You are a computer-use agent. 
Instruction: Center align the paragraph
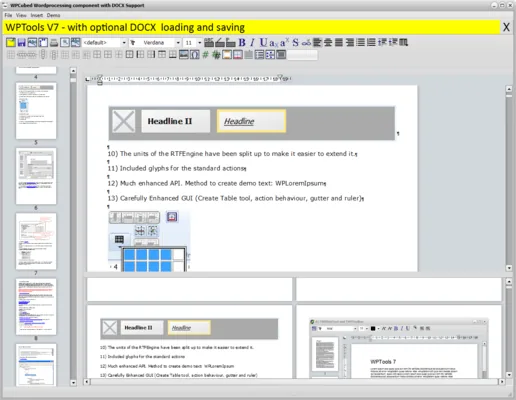[328, 43]
